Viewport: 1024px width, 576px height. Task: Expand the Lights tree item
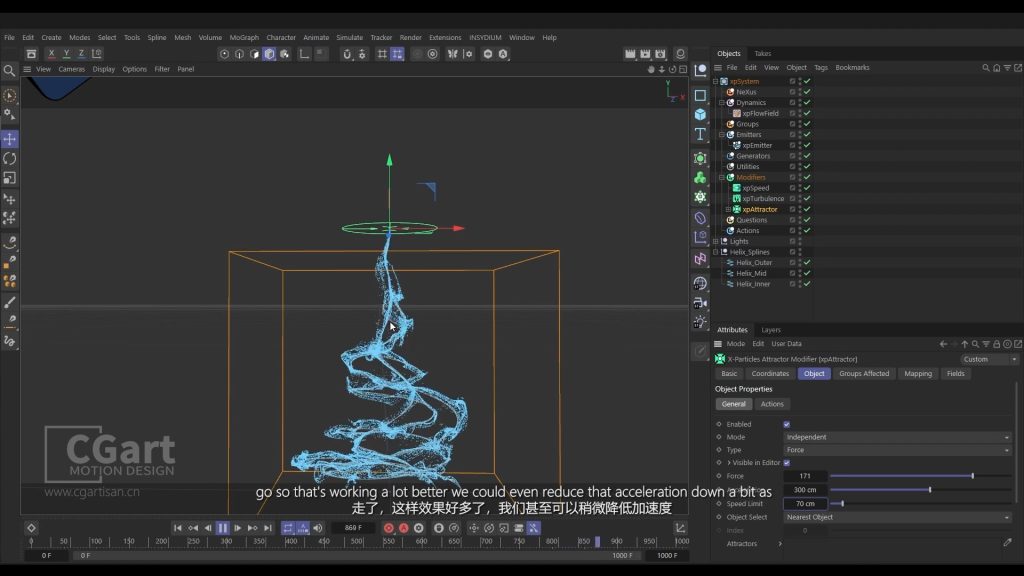pos(716,242)
